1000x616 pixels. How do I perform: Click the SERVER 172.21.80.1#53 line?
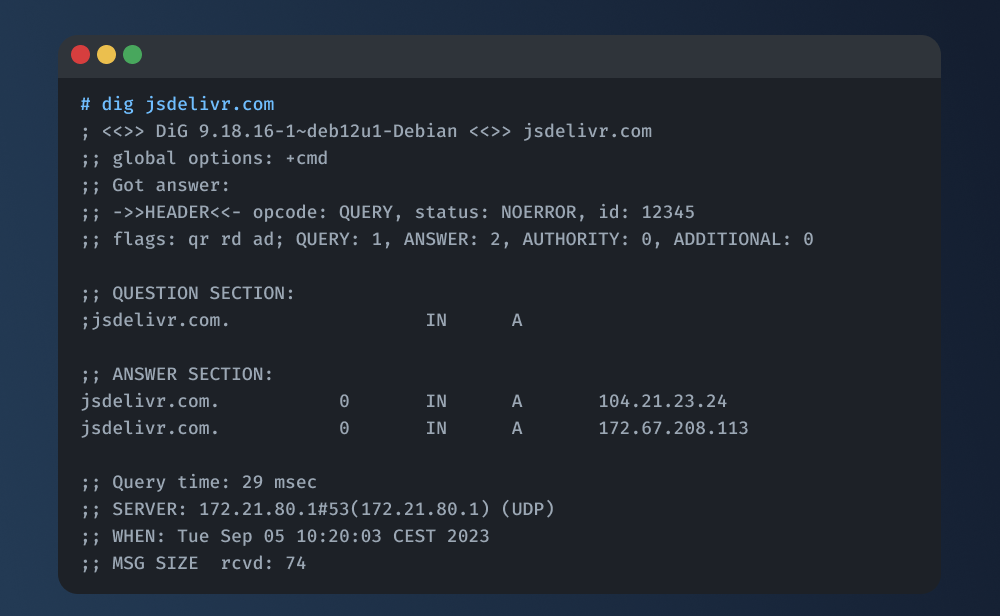tap(318, 509)
